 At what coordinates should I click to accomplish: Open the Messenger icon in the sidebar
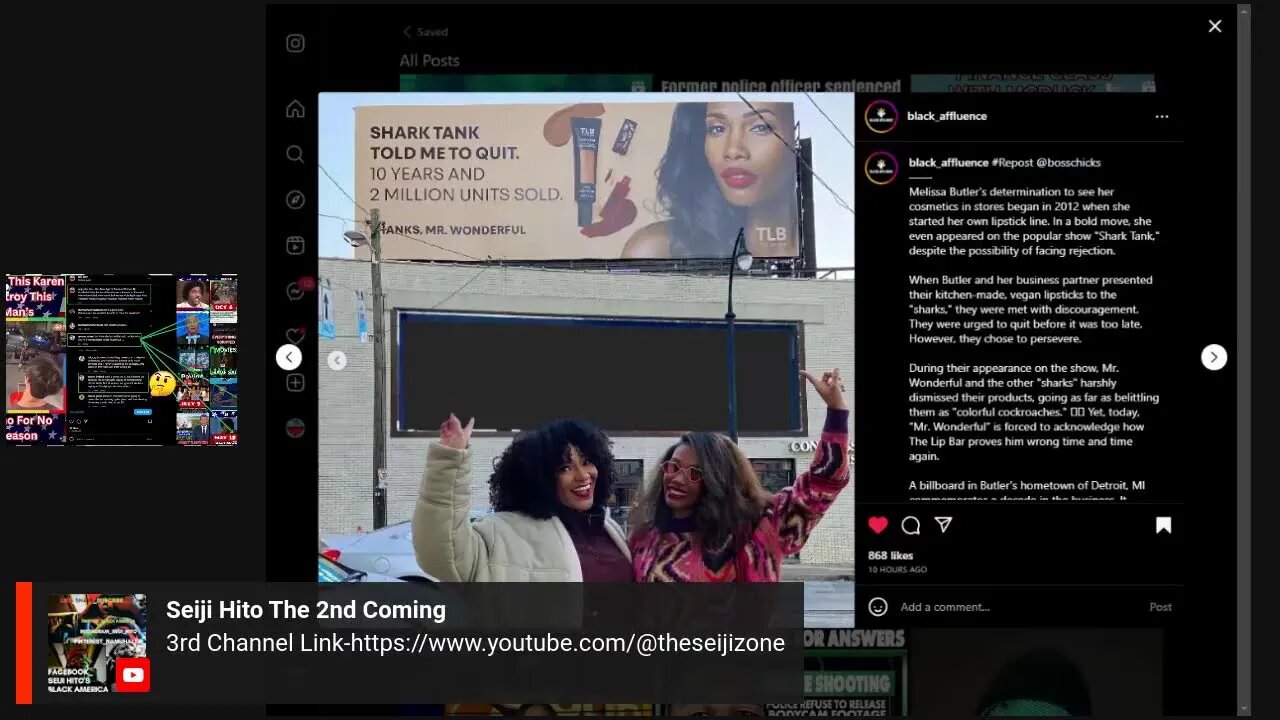pyautogui.click(x=295, y=291)
